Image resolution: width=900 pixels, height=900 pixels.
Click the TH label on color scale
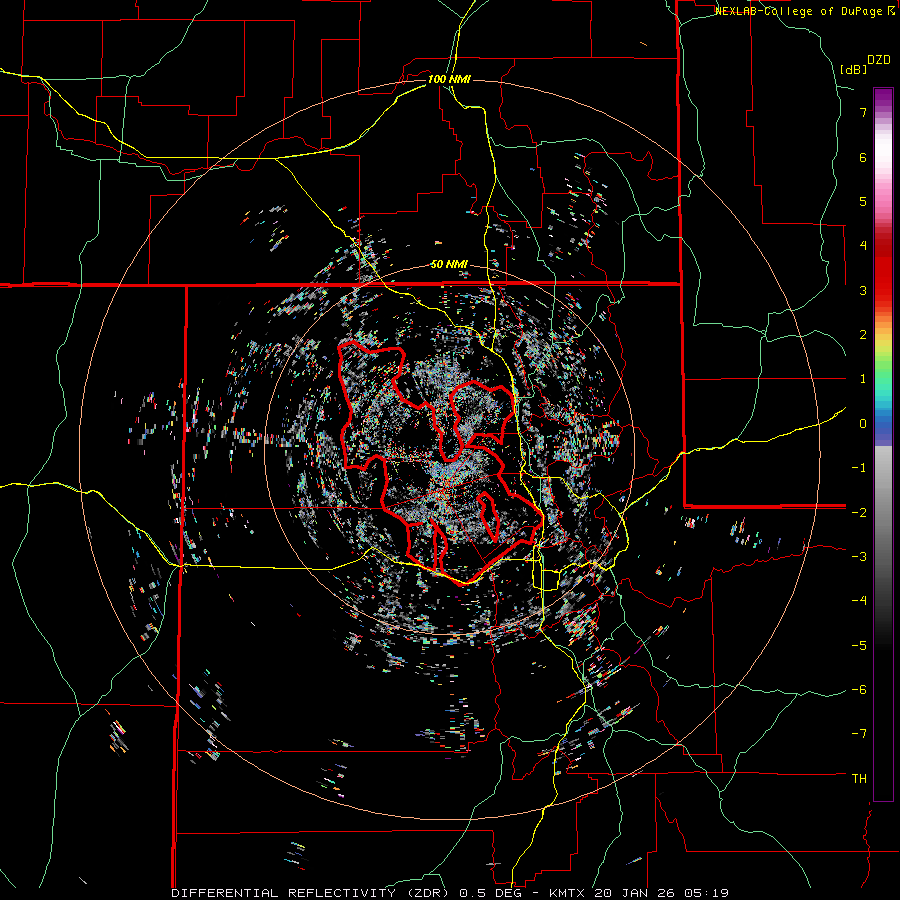[859, 779]
